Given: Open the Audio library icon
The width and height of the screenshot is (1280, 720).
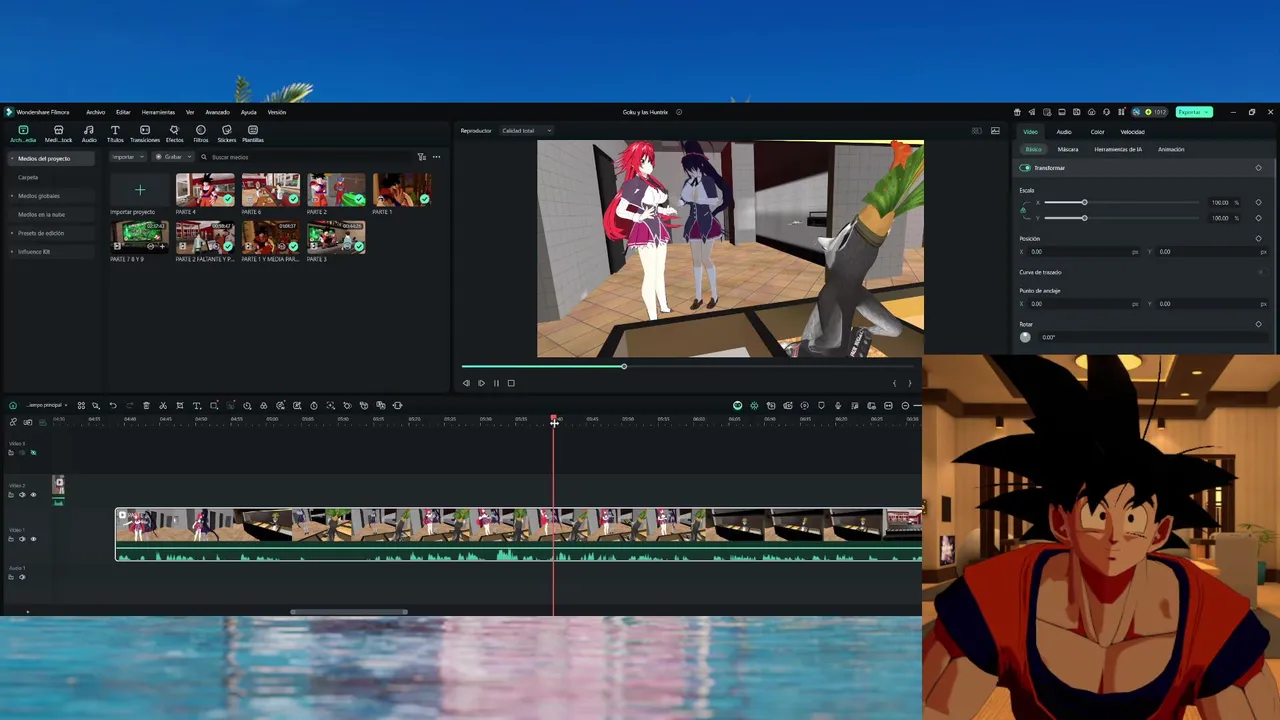Looking at the screenshot, I should [x=89, y=134].
